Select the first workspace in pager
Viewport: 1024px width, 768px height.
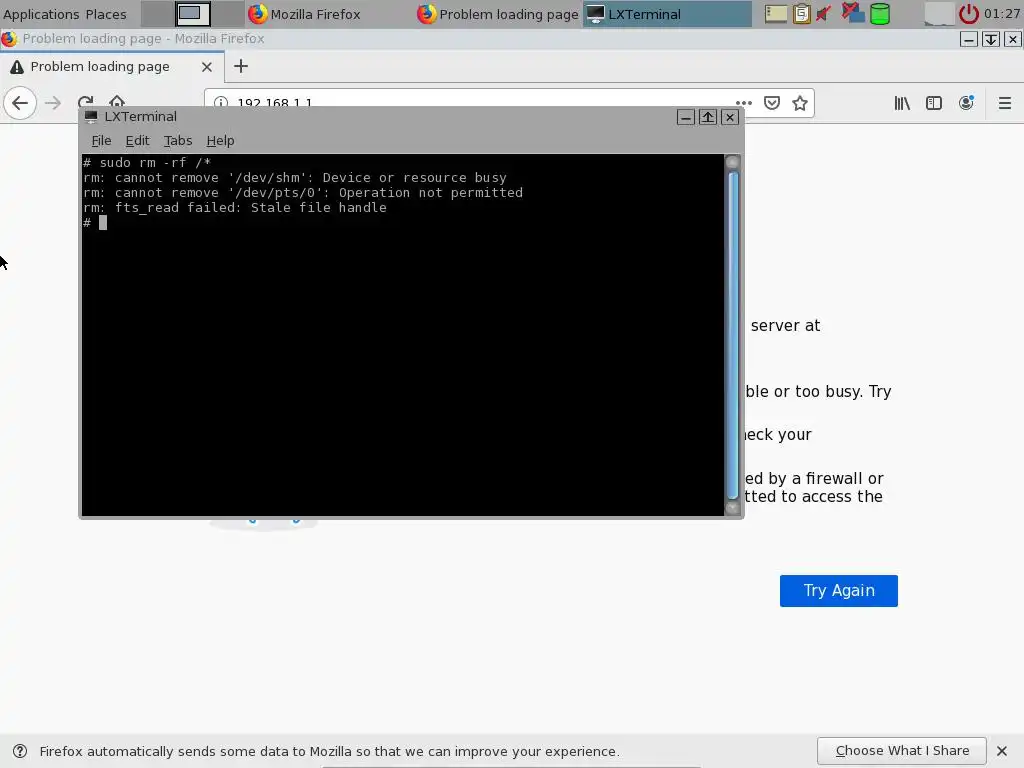click(157, 14)
